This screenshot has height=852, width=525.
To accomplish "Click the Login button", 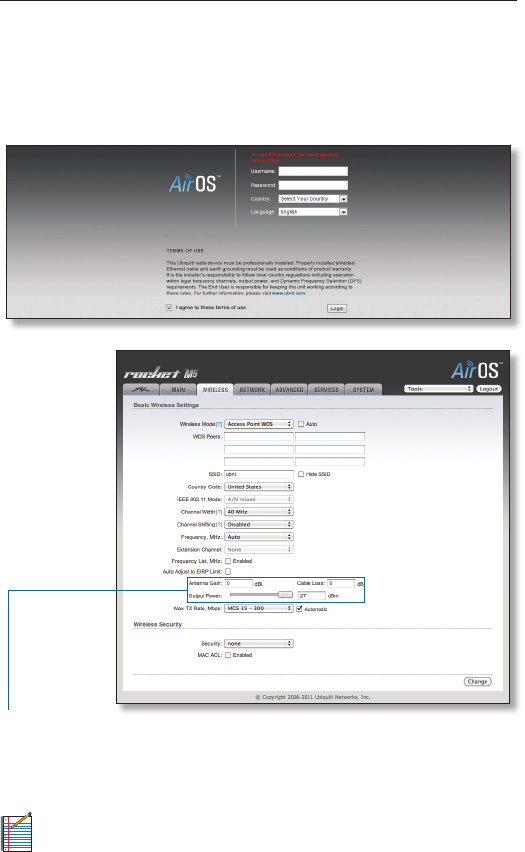I will pos(337,308).
